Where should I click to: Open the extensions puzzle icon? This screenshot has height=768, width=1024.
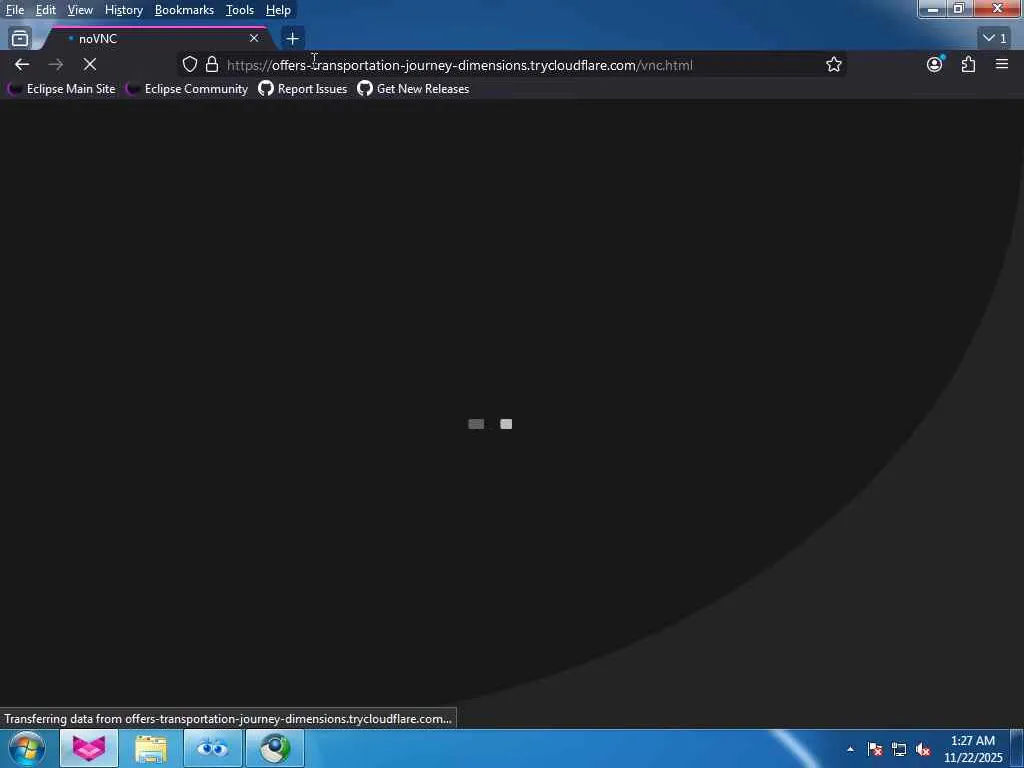(968, 64)
